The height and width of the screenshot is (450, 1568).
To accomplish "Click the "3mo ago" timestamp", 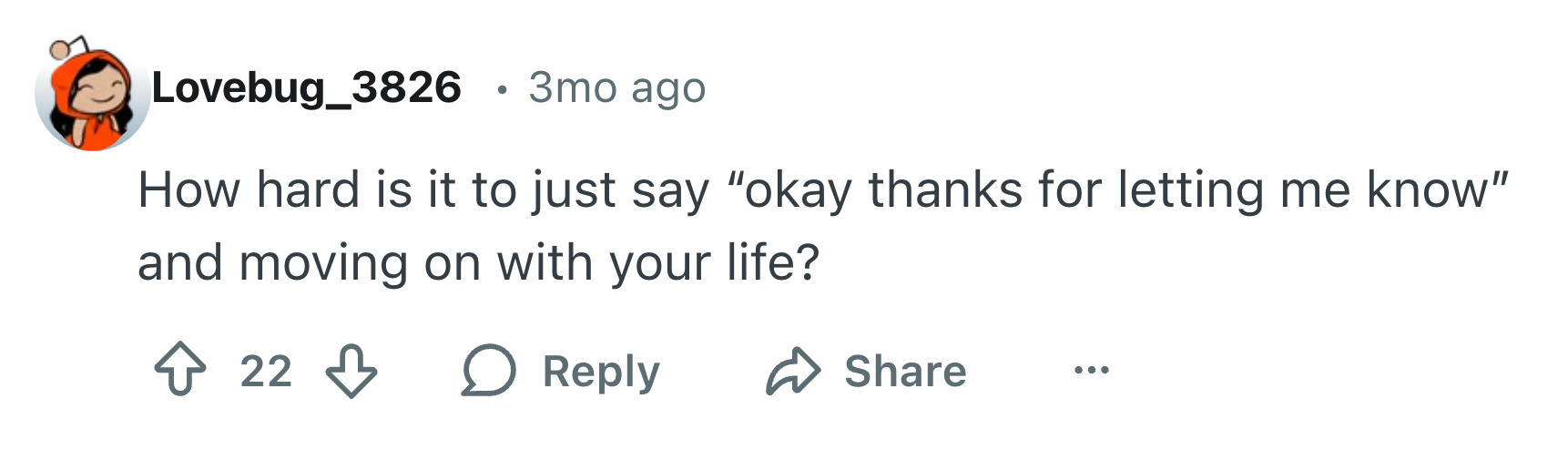I will click(617, 87).
